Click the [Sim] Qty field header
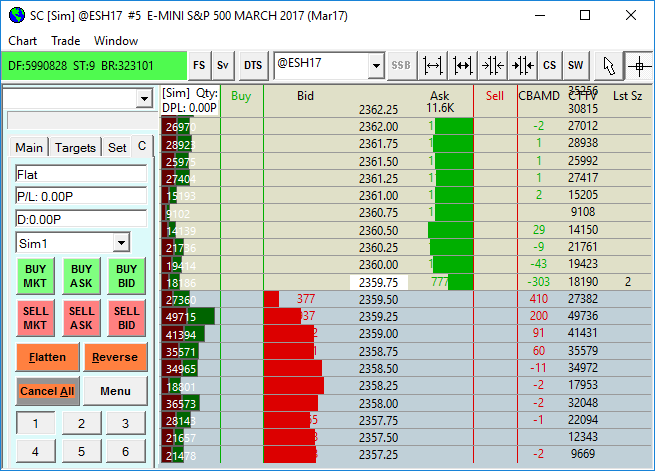The width and height of the screenshot is (655, 471). 190,93
